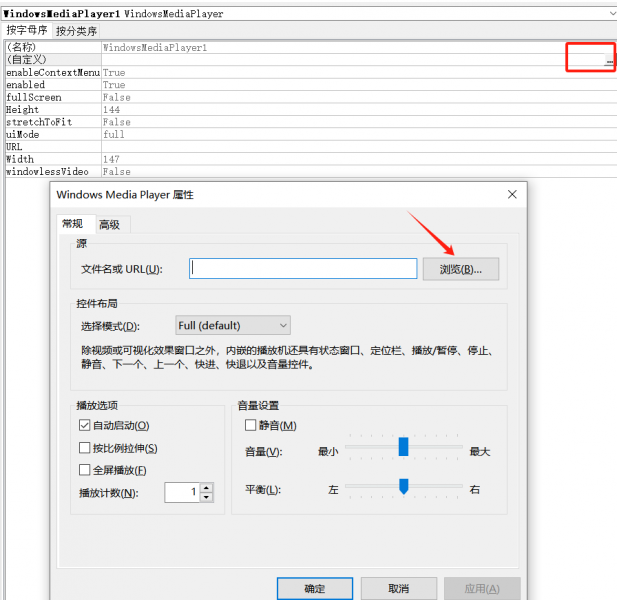Close the Windows Media Player 属性 dialog
Image resolution: width=617 pixels, height=600 pixels.
point(512,194)
